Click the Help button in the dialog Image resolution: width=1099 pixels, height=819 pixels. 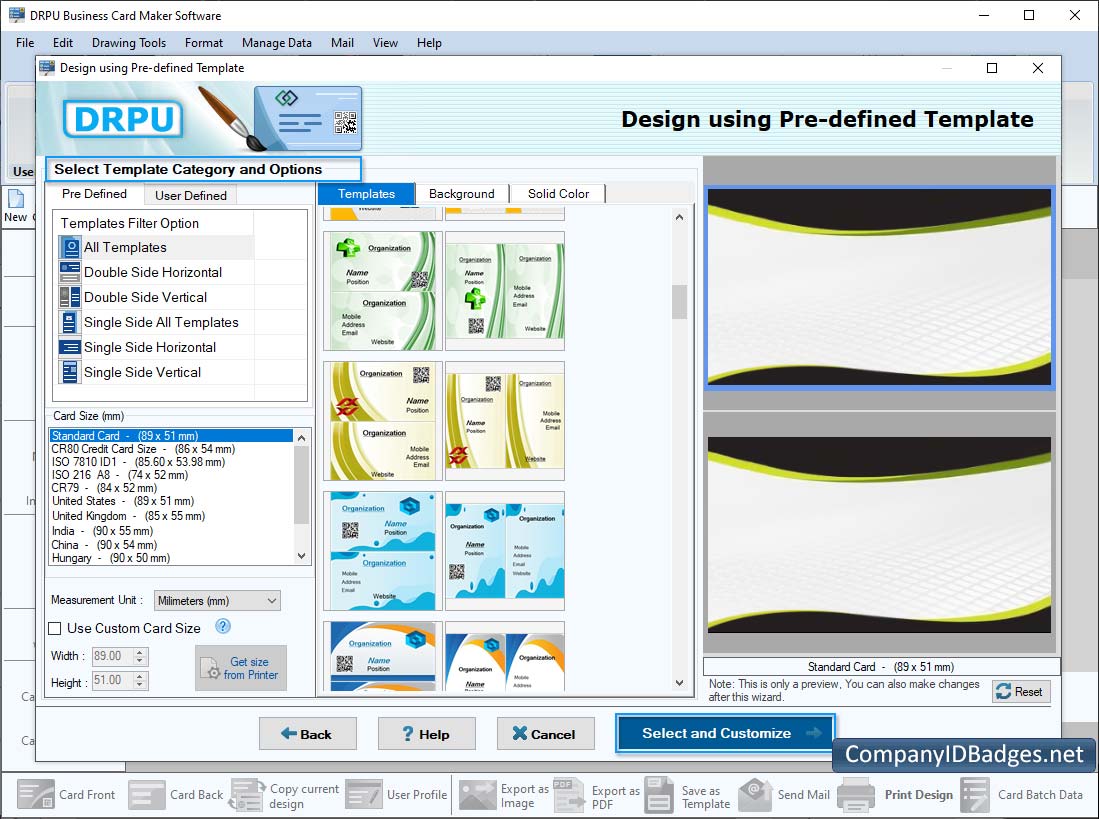pos(426,734)
